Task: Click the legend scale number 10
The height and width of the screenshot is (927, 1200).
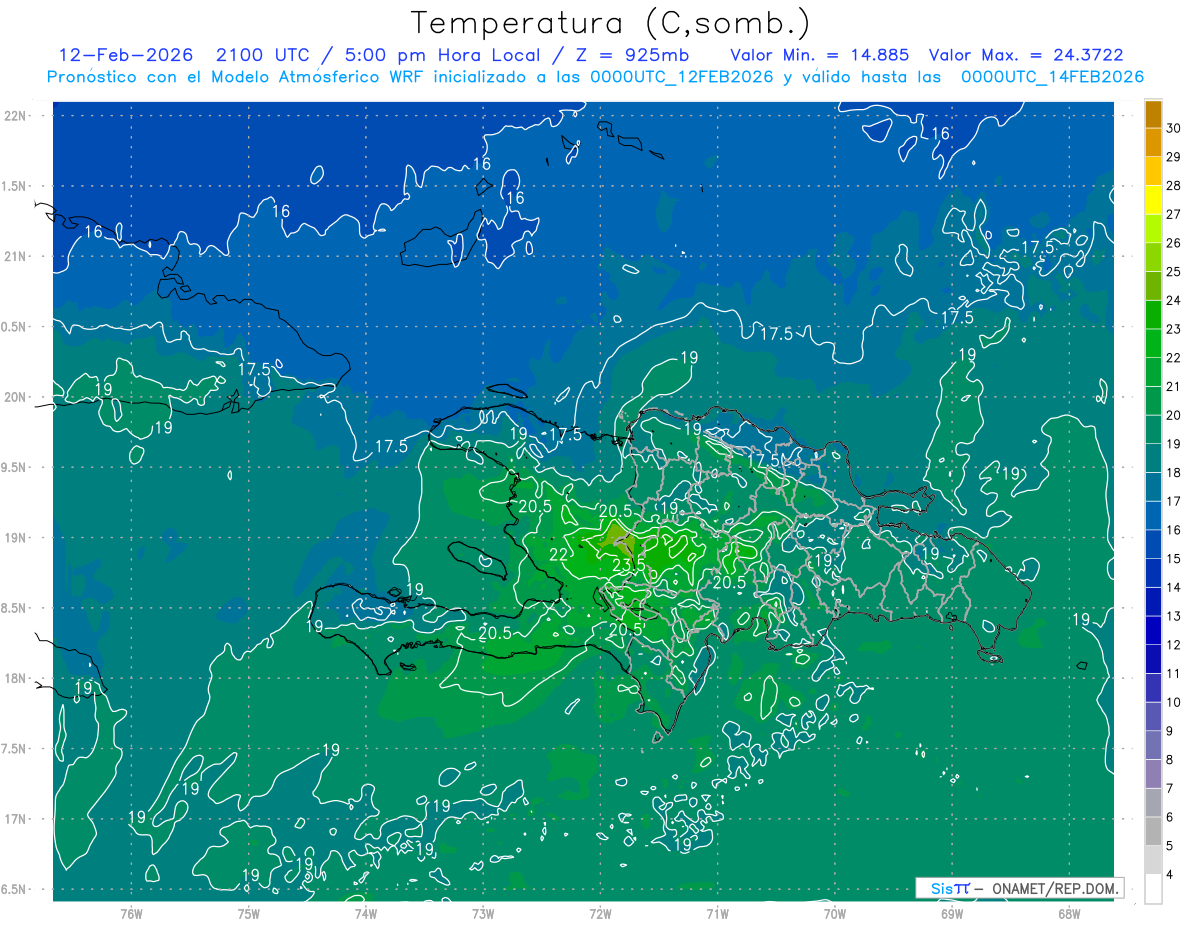Action: pos(1174,702)
